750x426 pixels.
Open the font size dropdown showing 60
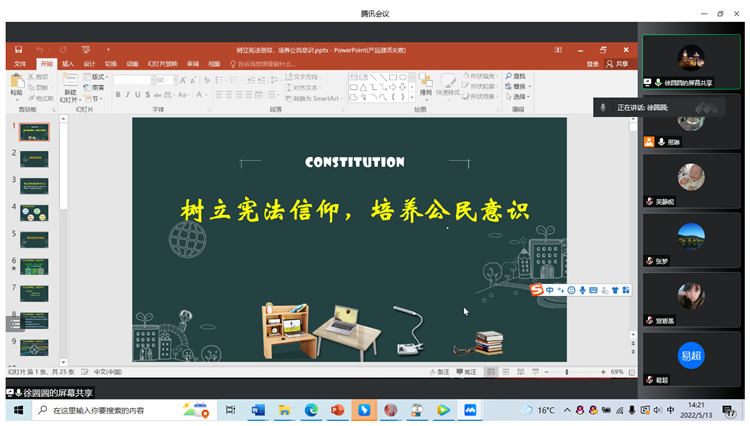pos(176,80)
